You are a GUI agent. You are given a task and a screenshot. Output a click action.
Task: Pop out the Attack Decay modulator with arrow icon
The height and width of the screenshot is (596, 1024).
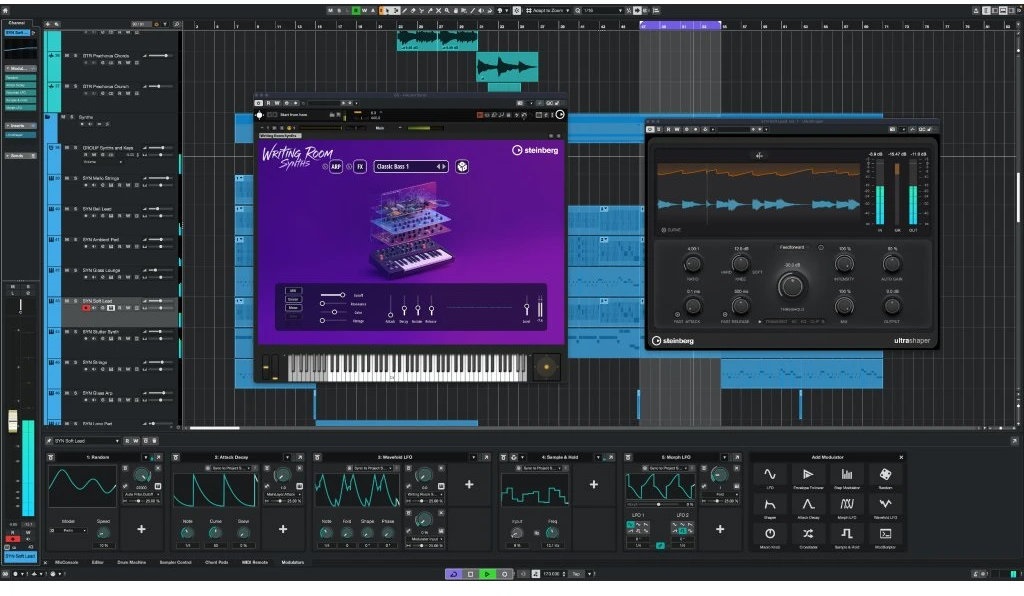coord(299,458)
